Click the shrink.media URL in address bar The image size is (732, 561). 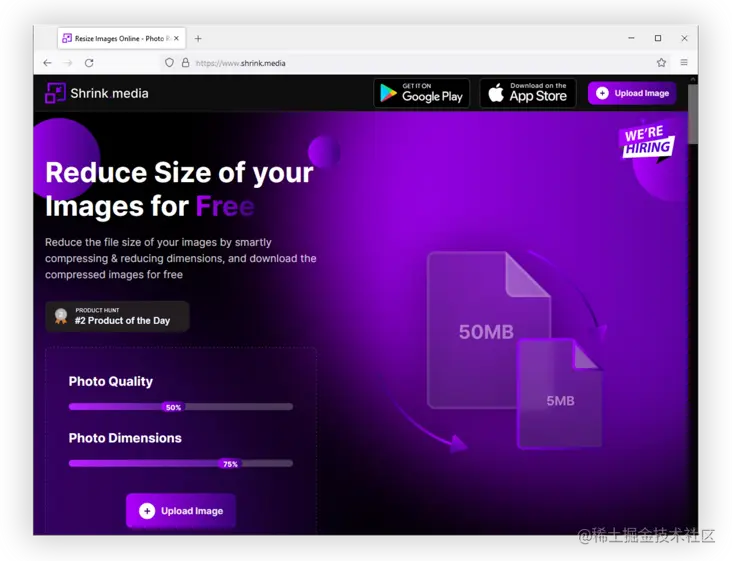coord(240,63)
